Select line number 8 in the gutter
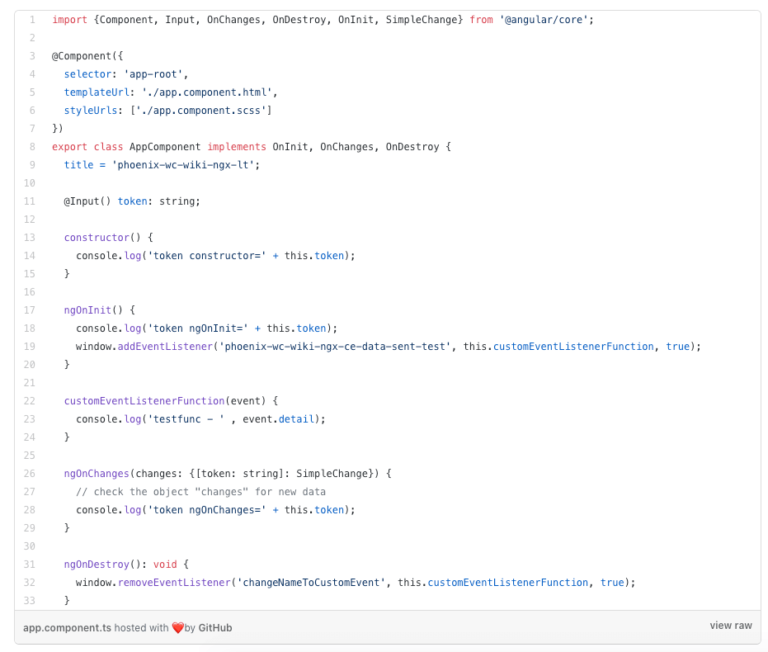This screenshot has height=652, width=768. pos(32,146)
